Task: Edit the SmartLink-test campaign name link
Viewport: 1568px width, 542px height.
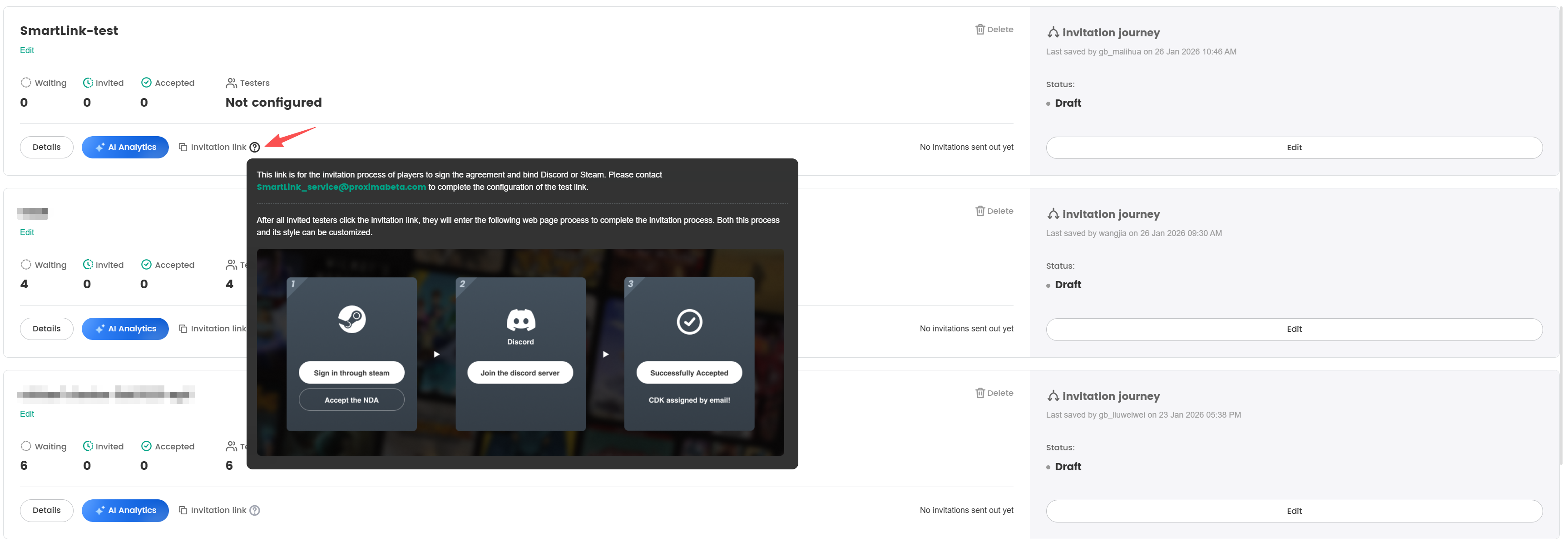Action: (27, 50)
